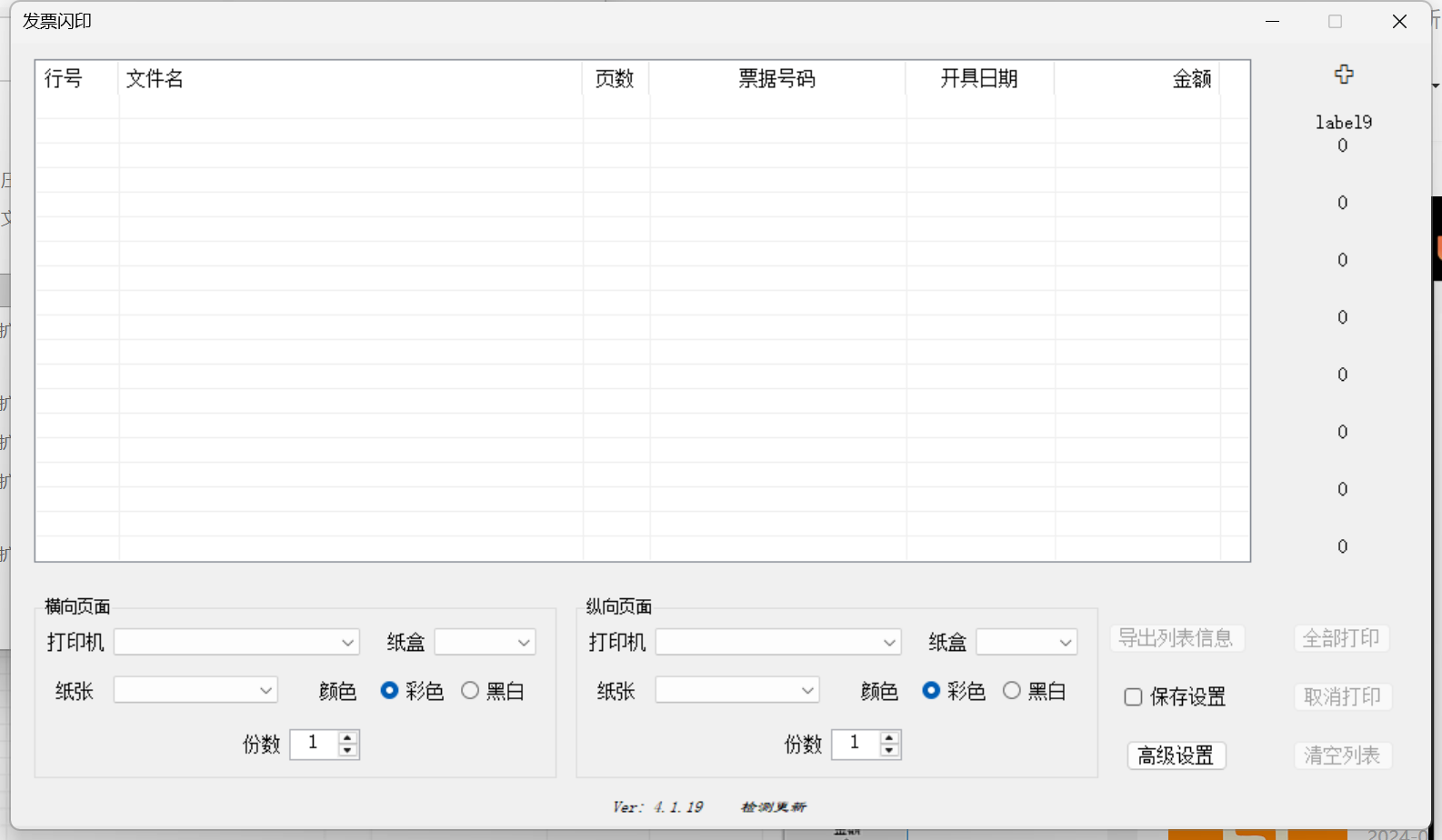Increase 份数 in 横向页面 using up arrow
Viewport: 1442px width, 840px height.
click(x=347, y=737)
